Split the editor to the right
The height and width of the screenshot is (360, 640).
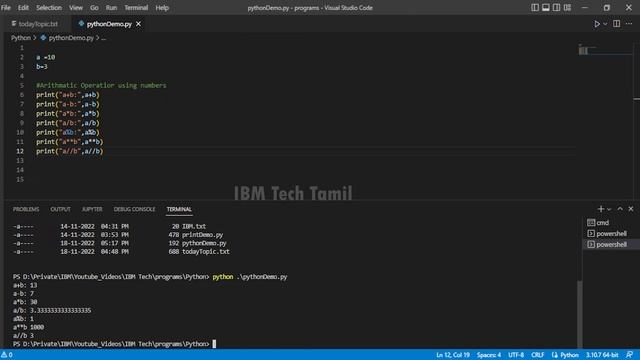(x=617, y=24)
